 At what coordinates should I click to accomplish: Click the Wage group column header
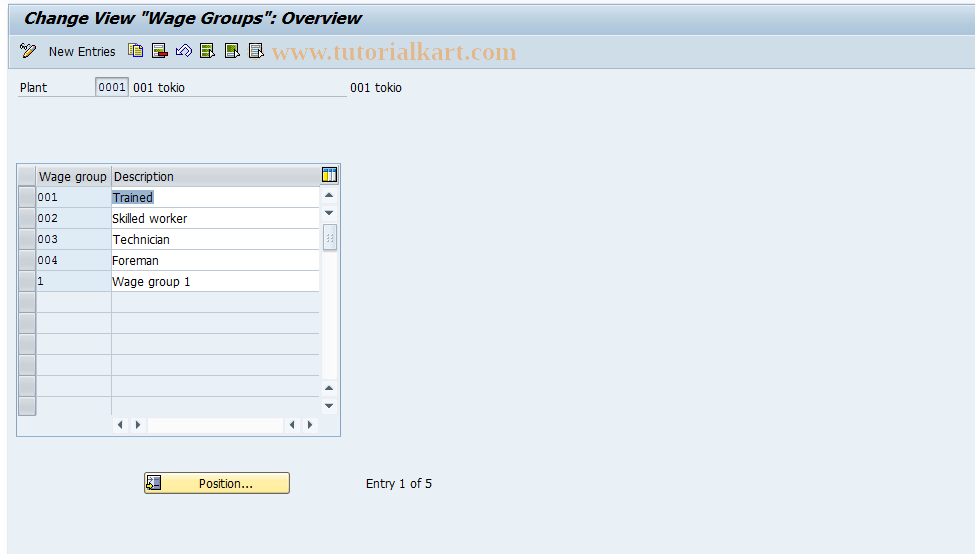tap(73, 177)
